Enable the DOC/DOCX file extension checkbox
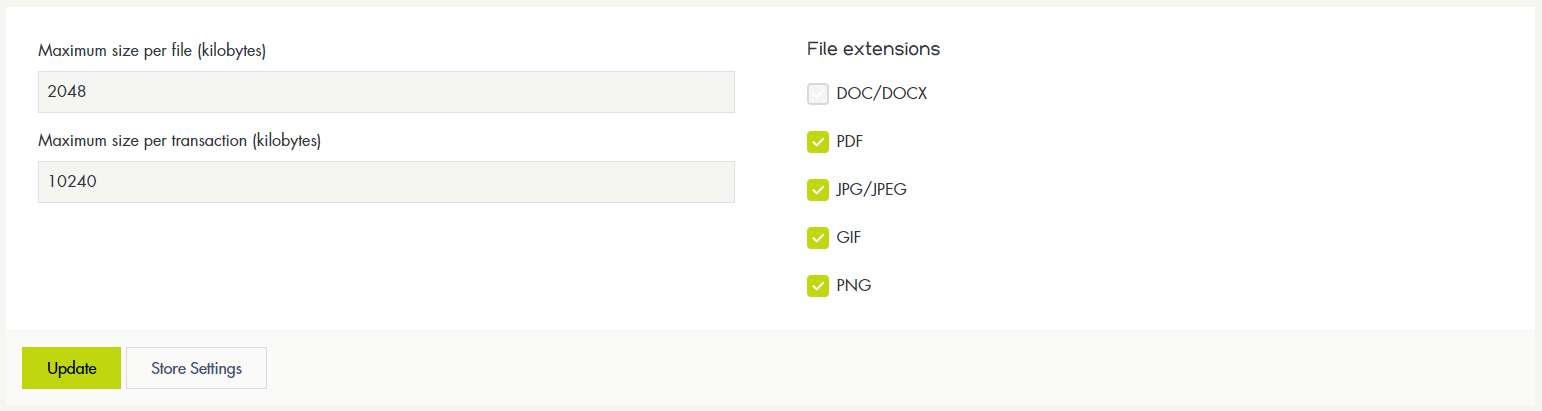This screenshot has height=411, width=1542. tap(818, 94)
